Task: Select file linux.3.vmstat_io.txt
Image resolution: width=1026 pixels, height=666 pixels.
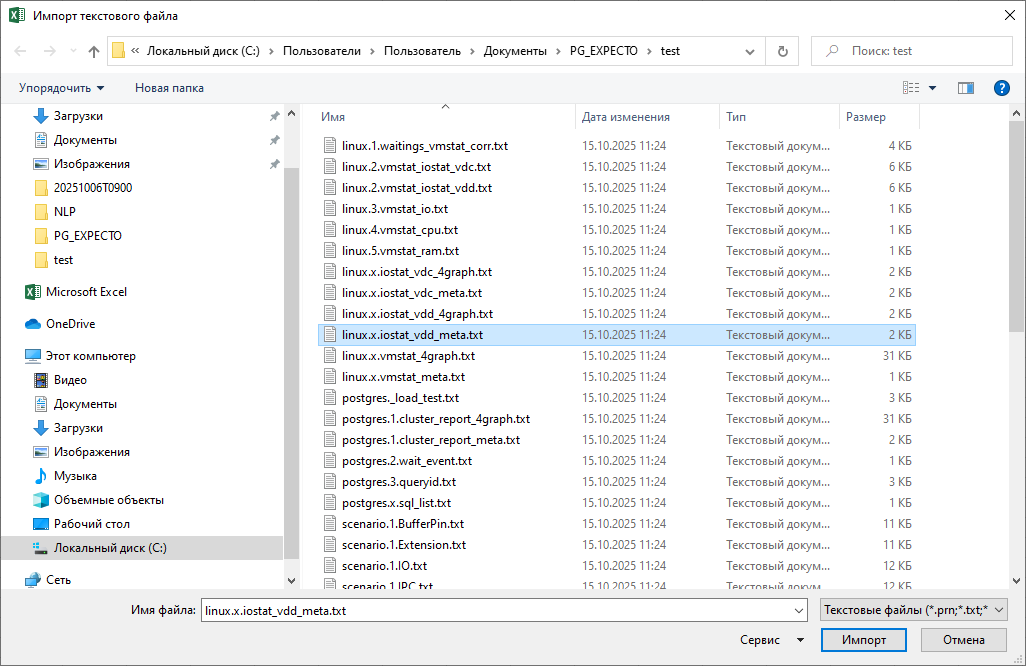Action: click(395, 209)
